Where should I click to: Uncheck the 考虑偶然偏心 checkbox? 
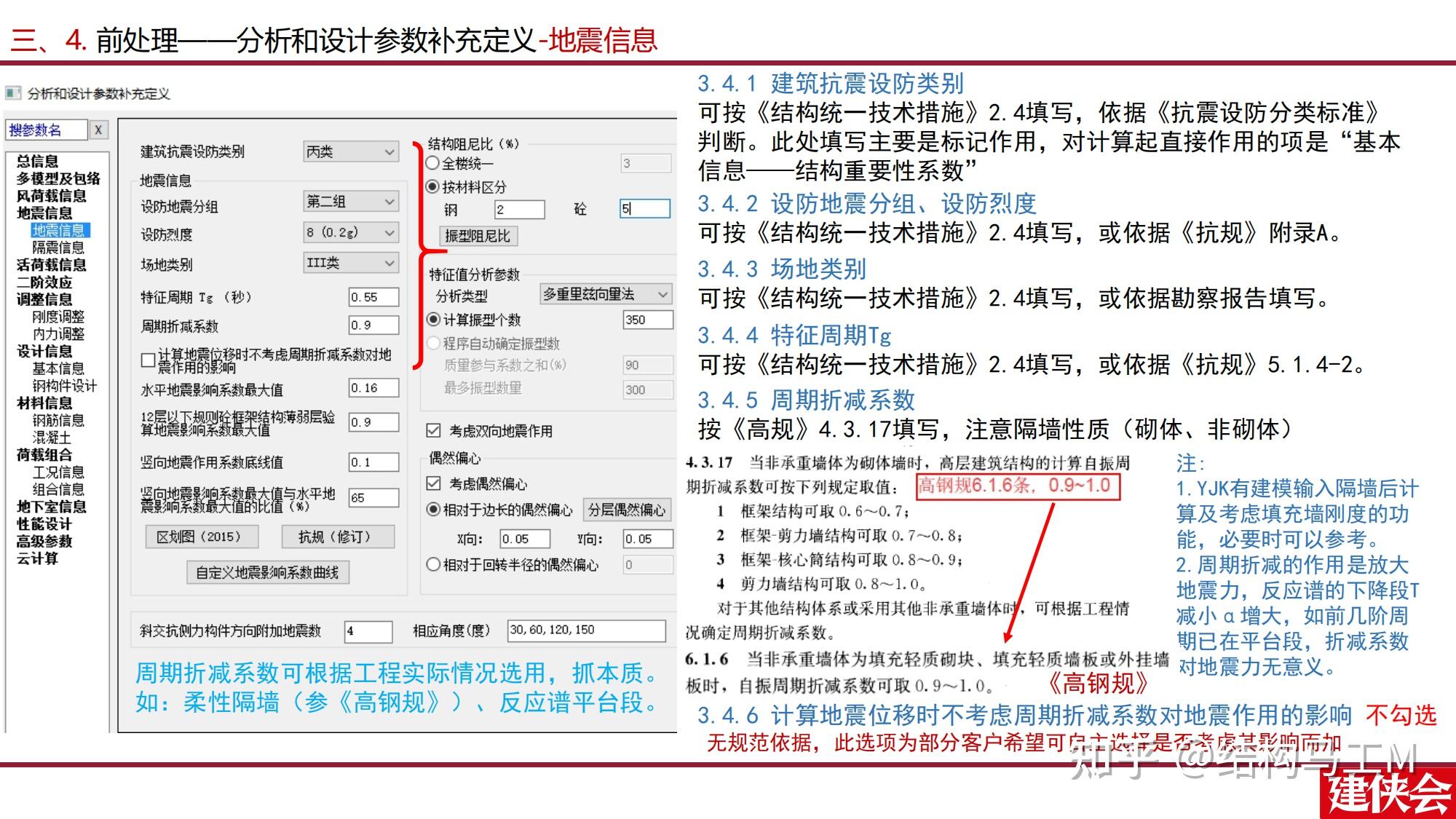pos(433,483)
